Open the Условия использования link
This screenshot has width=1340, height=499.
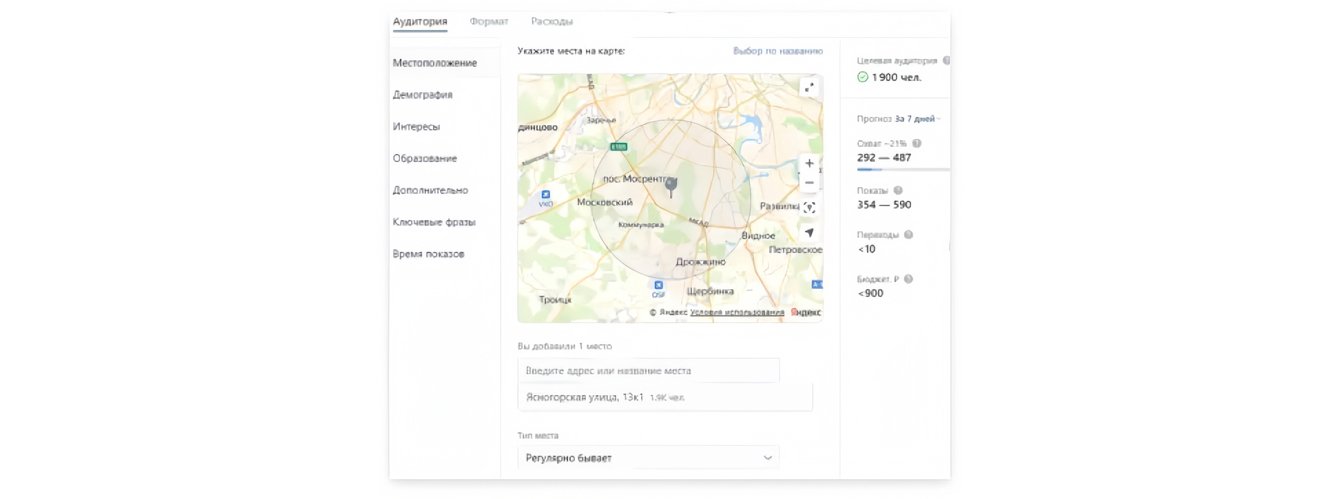pos(736,312)
